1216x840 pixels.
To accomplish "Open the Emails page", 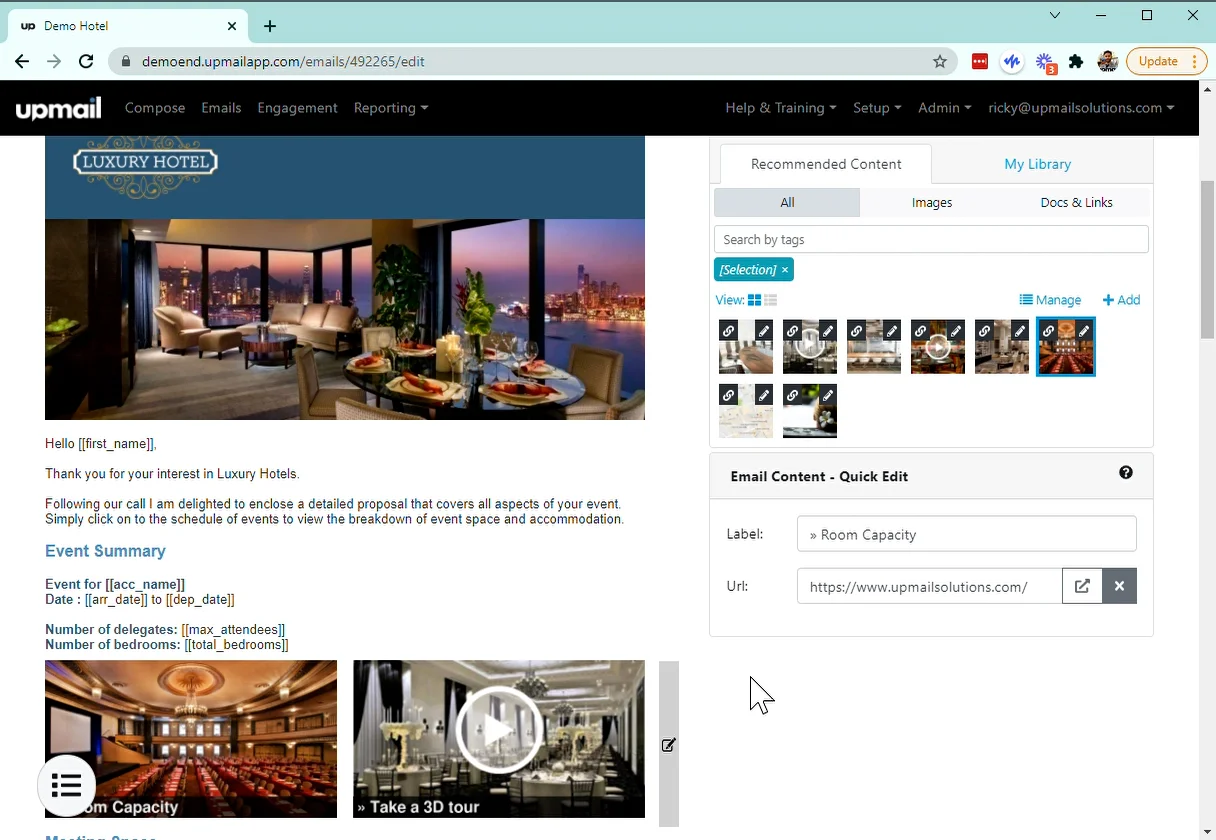I will tap(221, 108).
